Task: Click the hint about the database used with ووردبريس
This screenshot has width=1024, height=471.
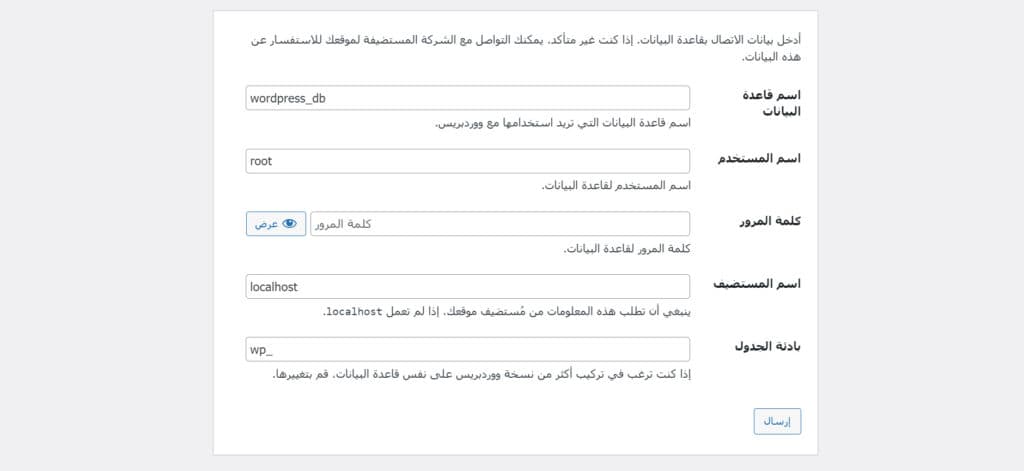Action: click(x=563, y=123)
